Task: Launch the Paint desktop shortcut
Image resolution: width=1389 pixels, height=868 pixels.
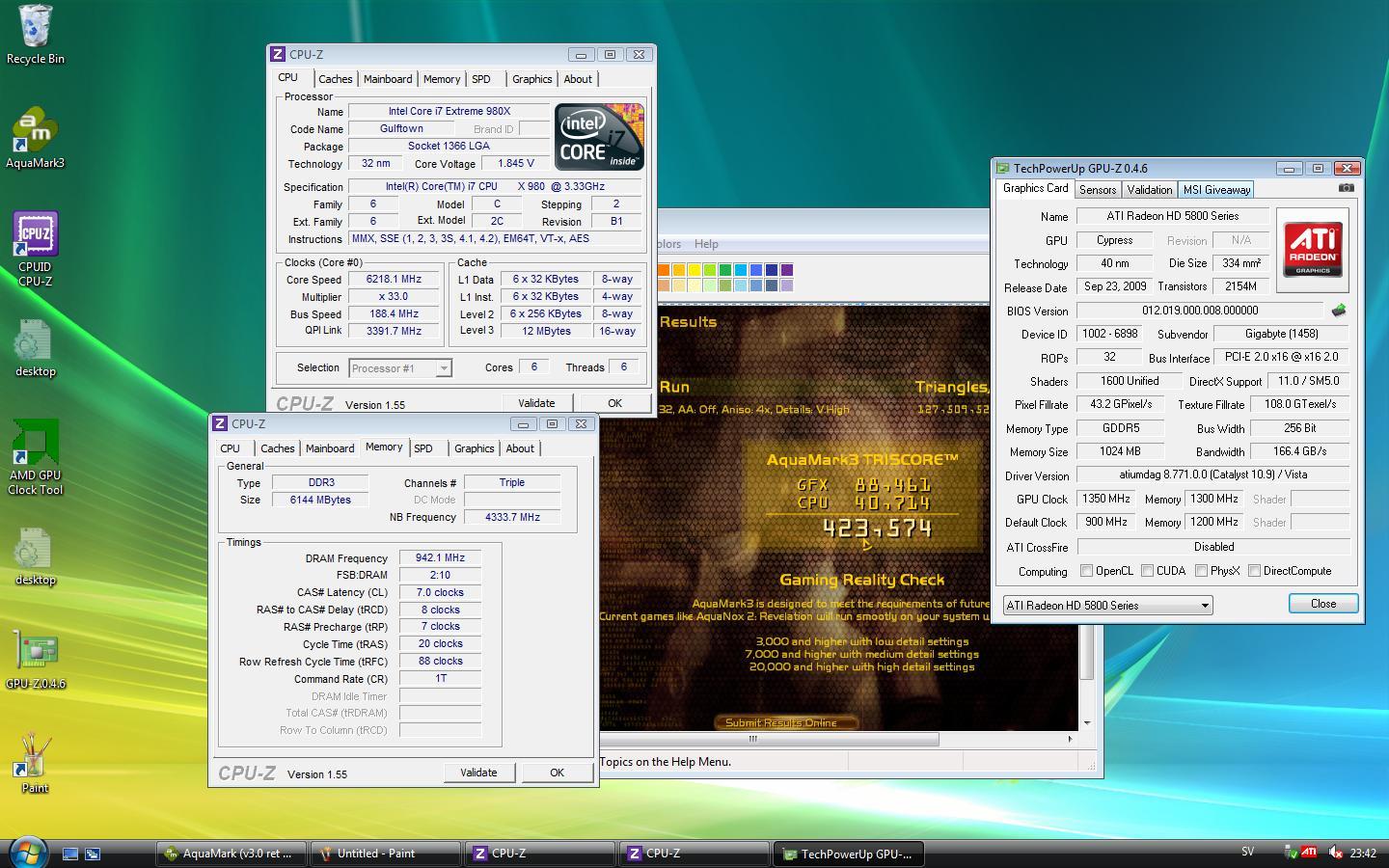Action: pyautogui.click(x=35, y=764)
